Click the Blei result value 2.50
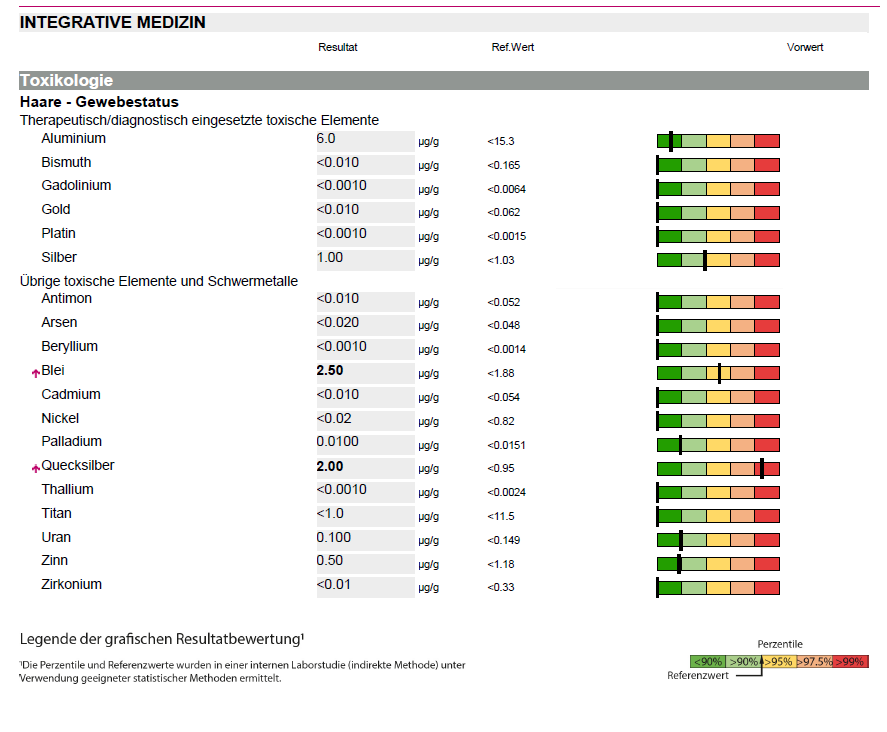 coord(329,371)
